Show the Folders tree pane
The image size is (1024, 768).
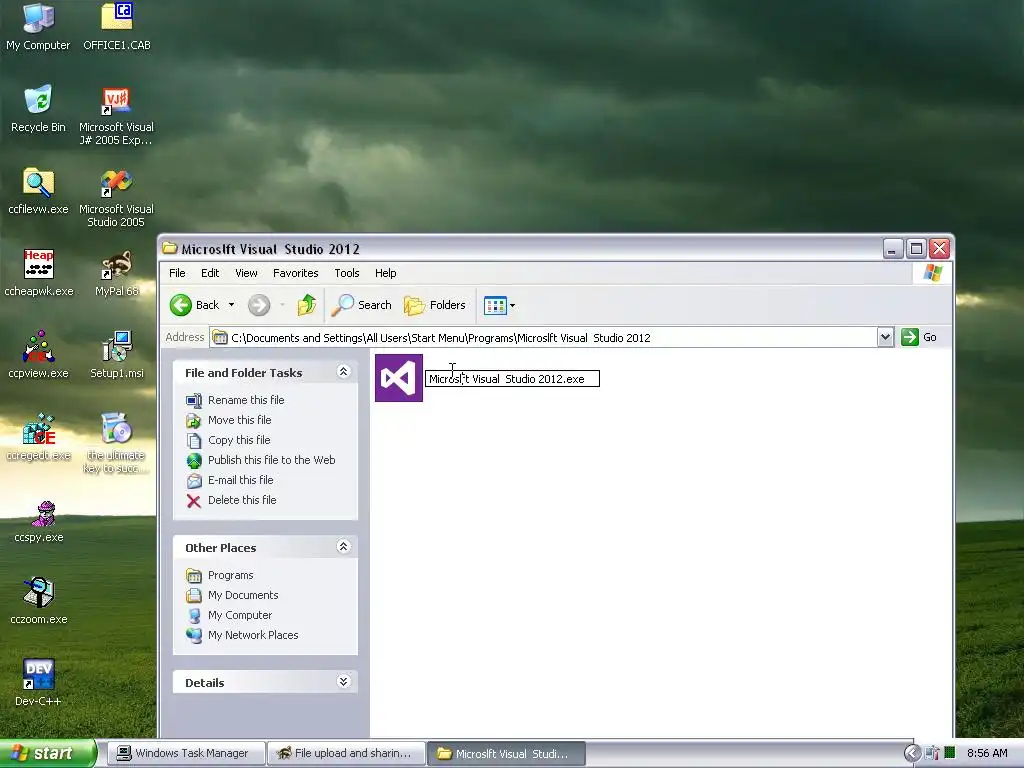(x=435, y=305)
